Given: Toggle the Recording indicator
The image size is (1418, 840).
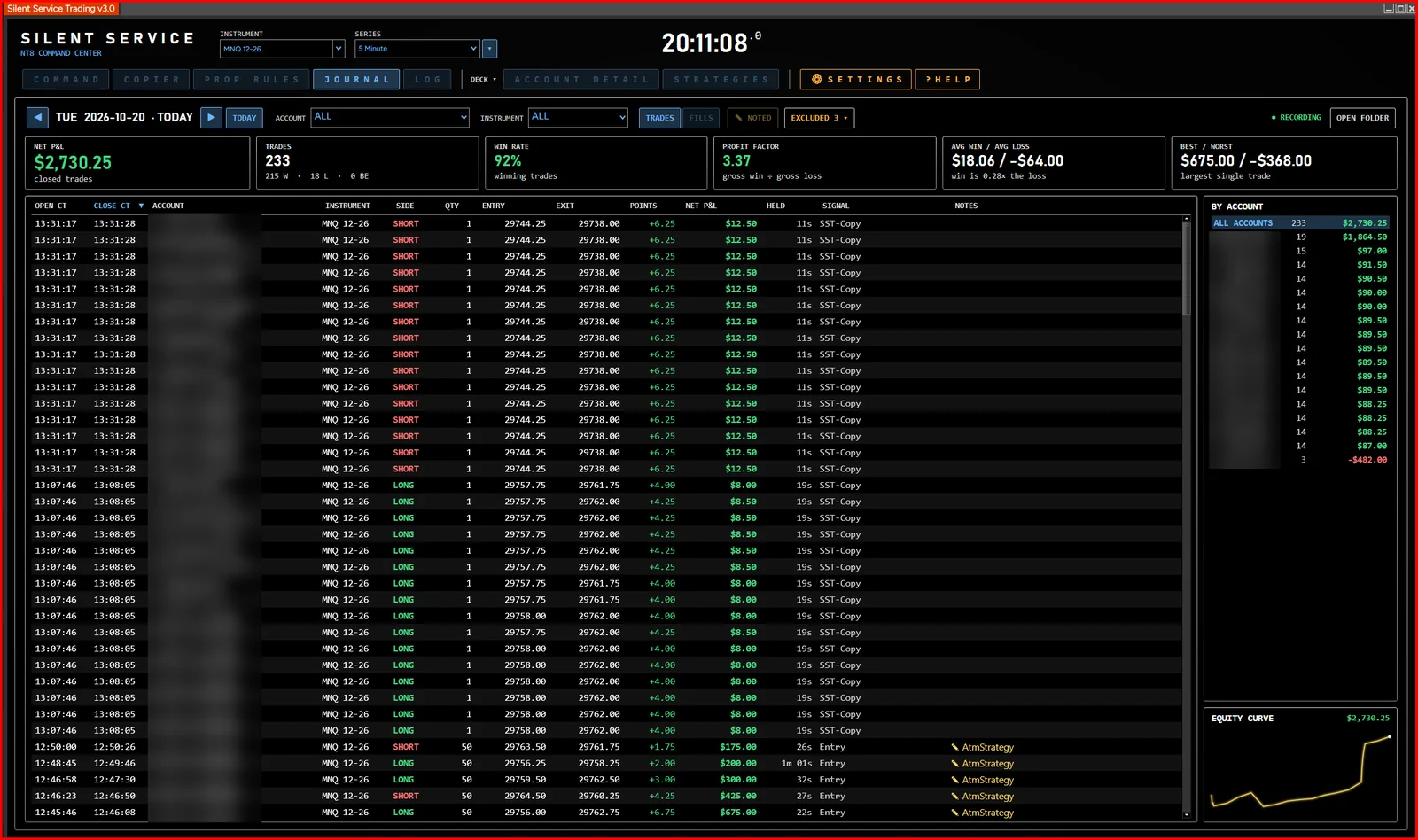Looking at the screenshot, I should point(1296,118).
